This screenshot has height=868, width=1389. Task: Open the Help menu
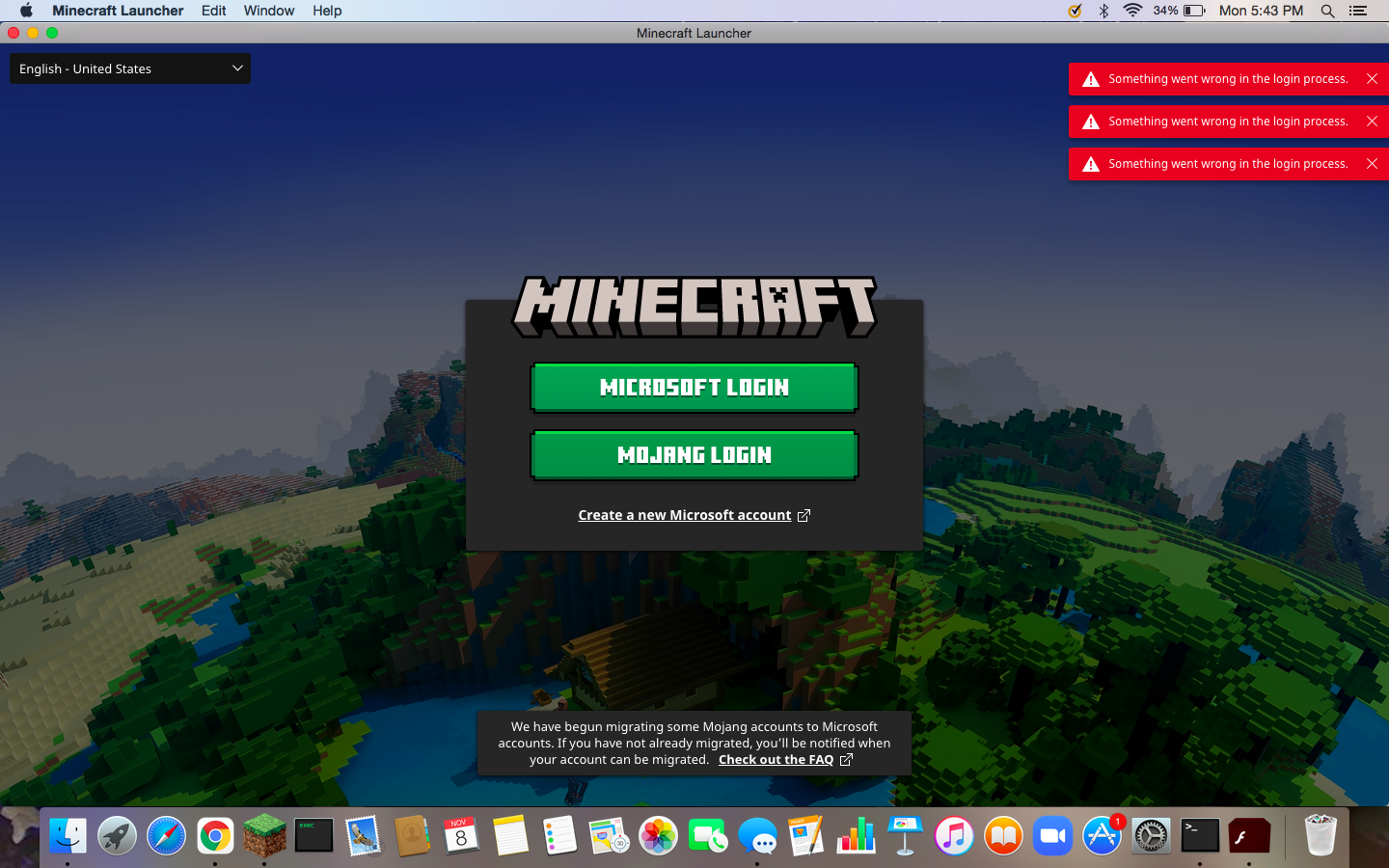click(x=327, y=11)
